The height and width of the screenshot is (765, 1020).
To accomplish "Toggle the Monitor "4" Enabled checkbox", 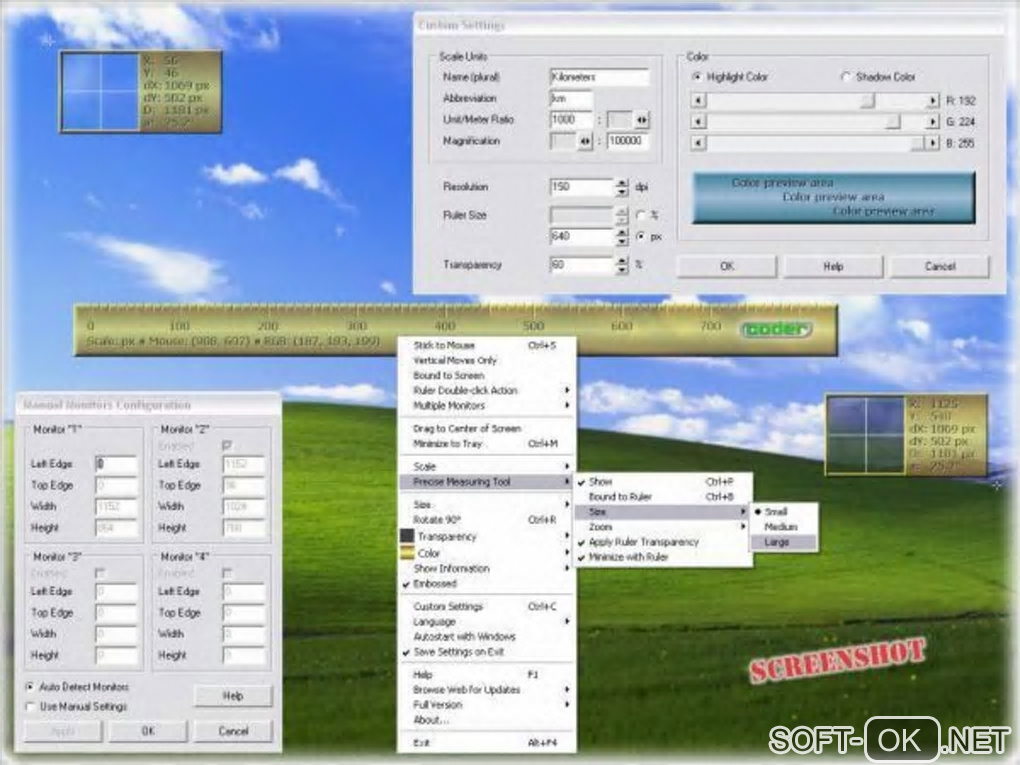I will point(227,573).
